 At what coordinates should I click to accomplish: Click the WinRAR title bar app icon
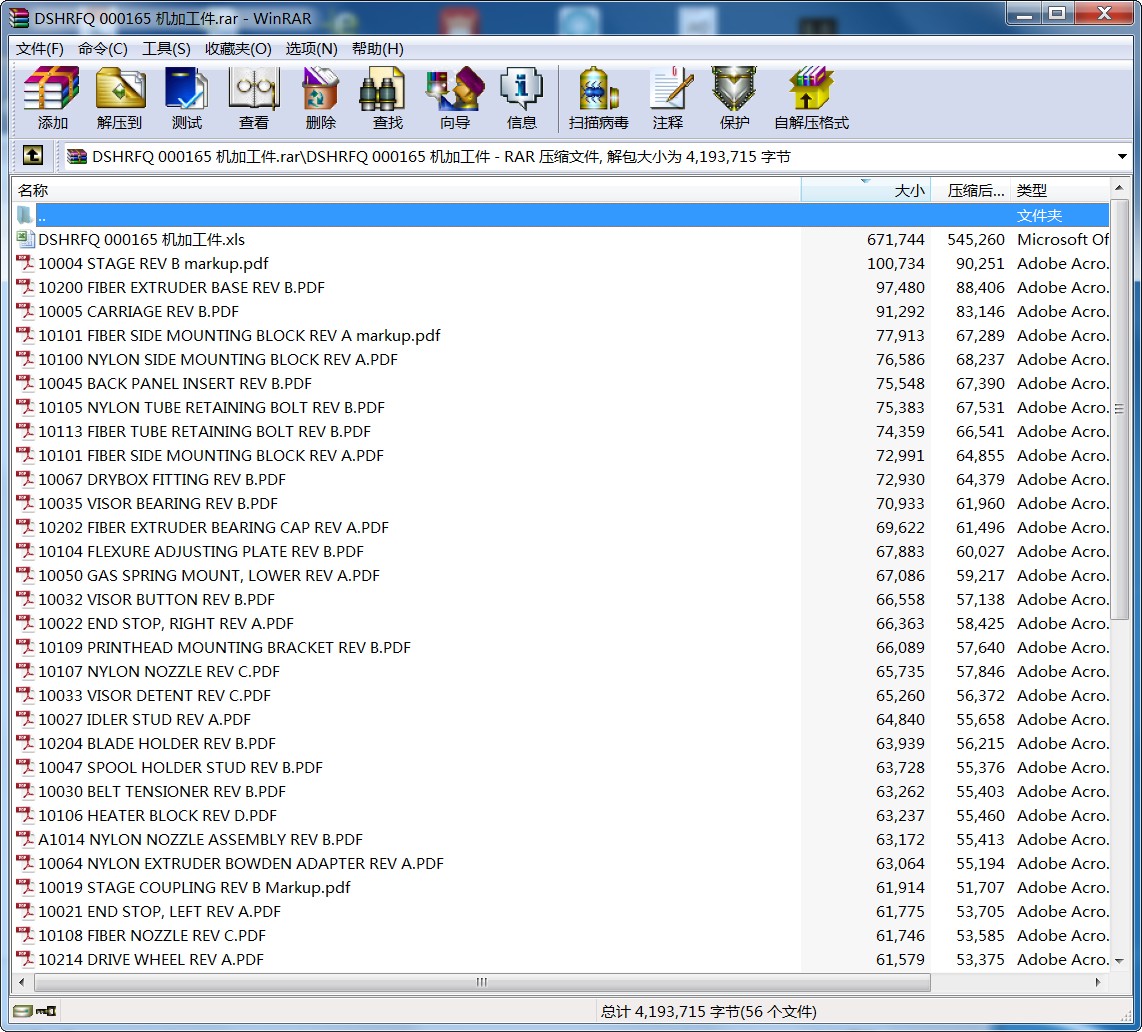coord(19,18)
